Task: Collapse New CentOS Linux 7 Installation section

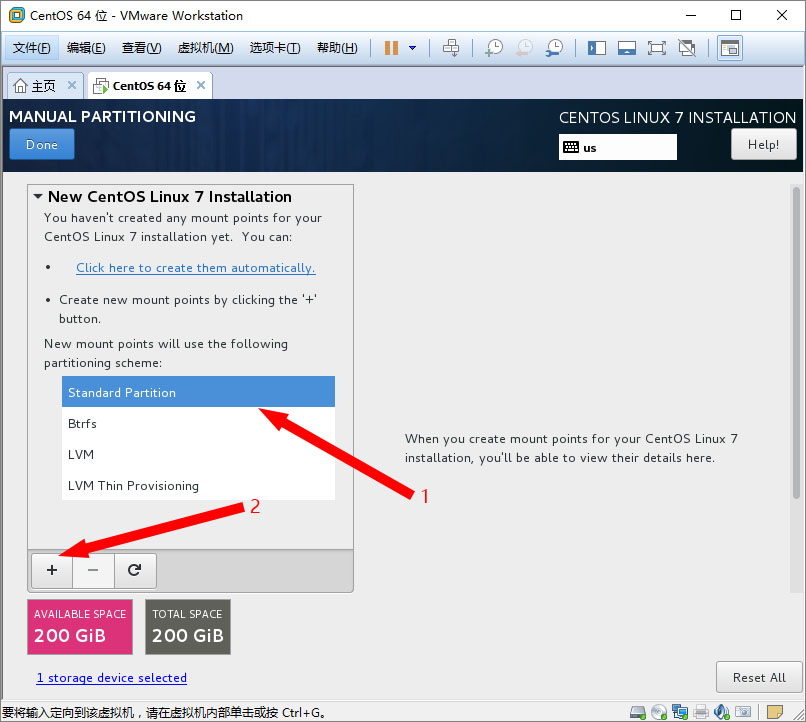Action: click(38, 197)
